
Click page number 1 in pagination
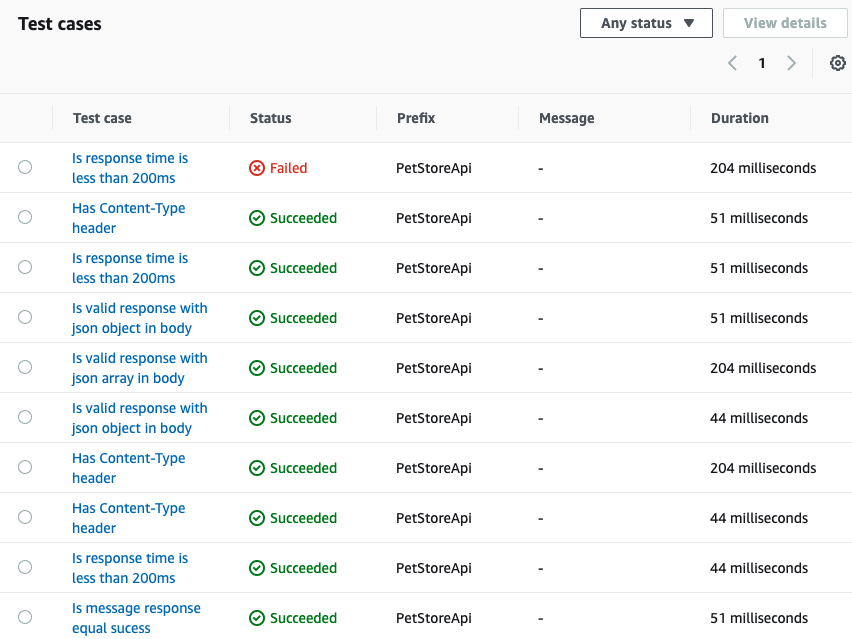click(x=761, y=63)
